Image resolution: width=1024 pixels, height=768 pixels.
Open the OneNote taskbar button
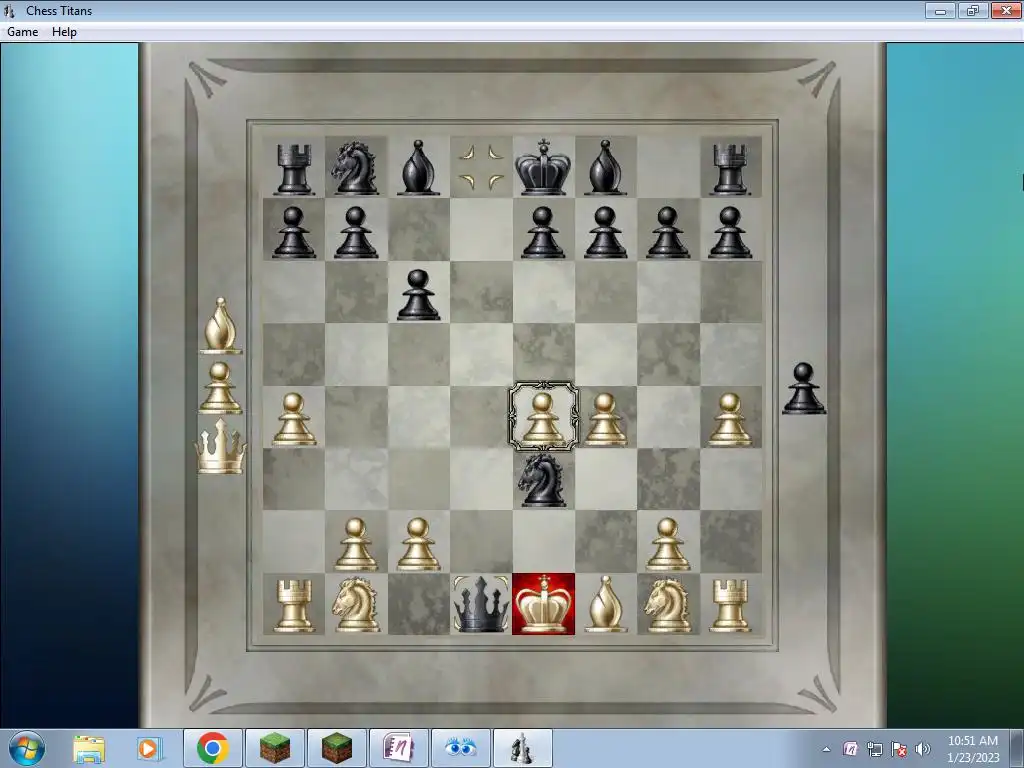[398, 748]
